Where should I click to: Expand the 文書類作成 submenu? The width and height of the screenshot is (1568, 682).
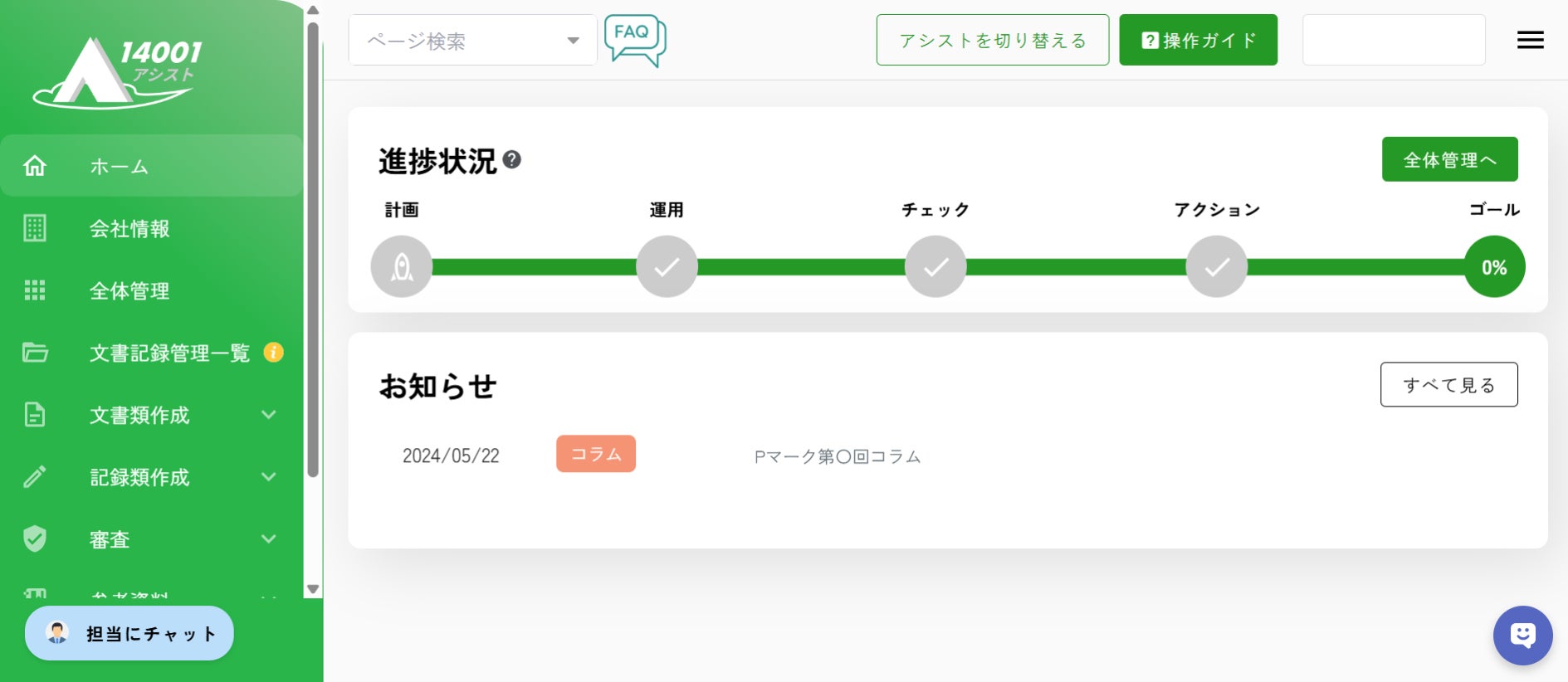268,415
